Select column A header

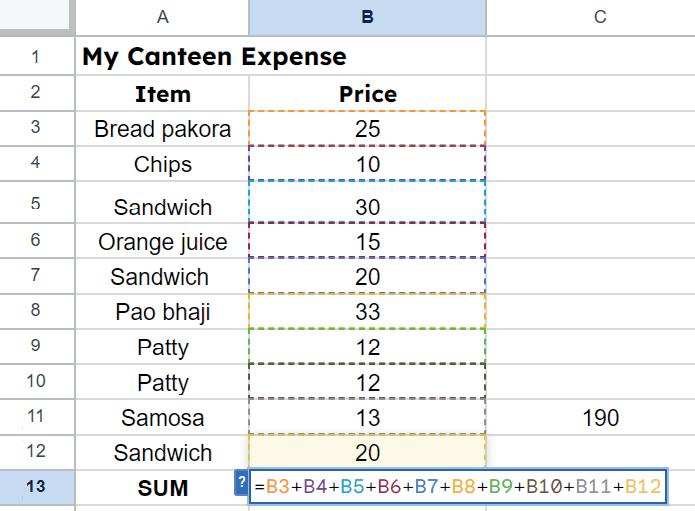tap(162, 16)
